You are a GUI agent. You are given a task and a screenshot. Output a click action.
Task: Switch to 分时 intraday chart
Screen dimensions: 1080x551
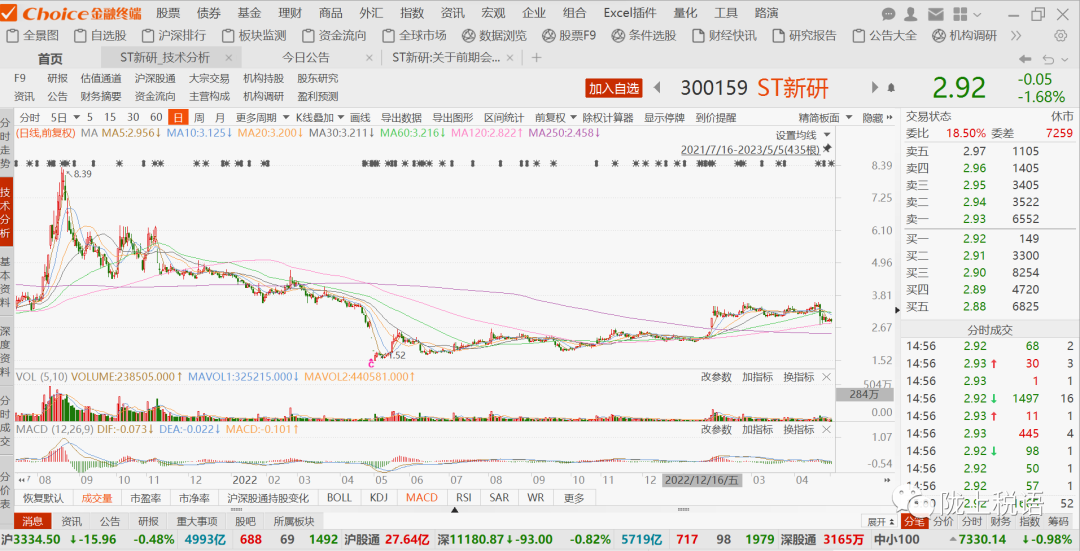30,118
